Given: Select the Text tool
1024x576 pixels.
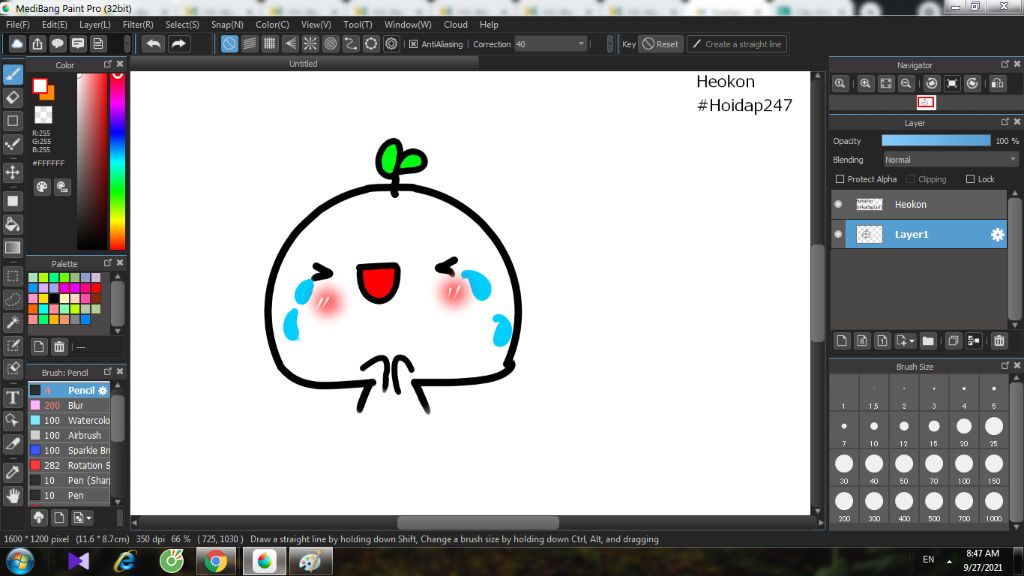Looking at the screenshot, I should tap(12, 398).
